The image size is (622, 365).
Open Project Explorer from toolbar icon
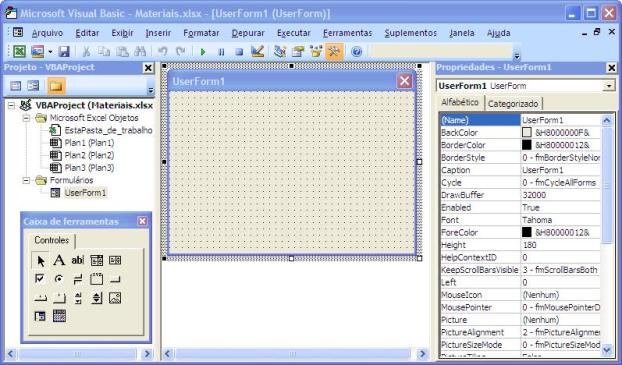coord(280,51)
